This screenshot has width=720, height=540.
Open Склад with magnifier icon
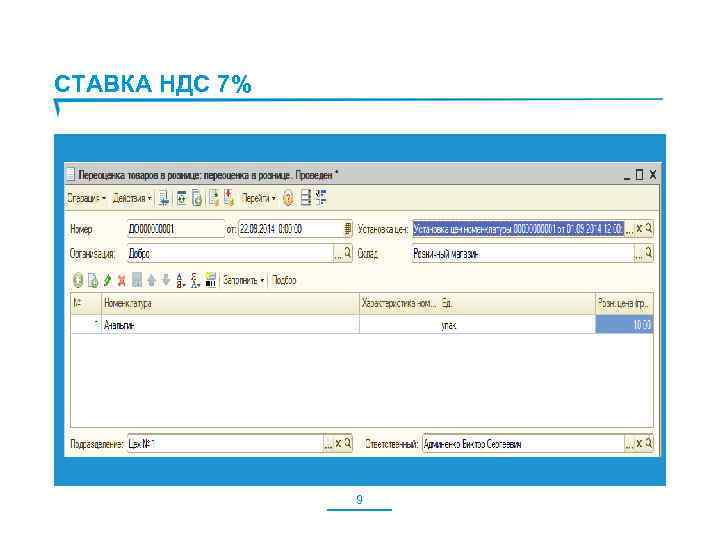tap(649, 253)
